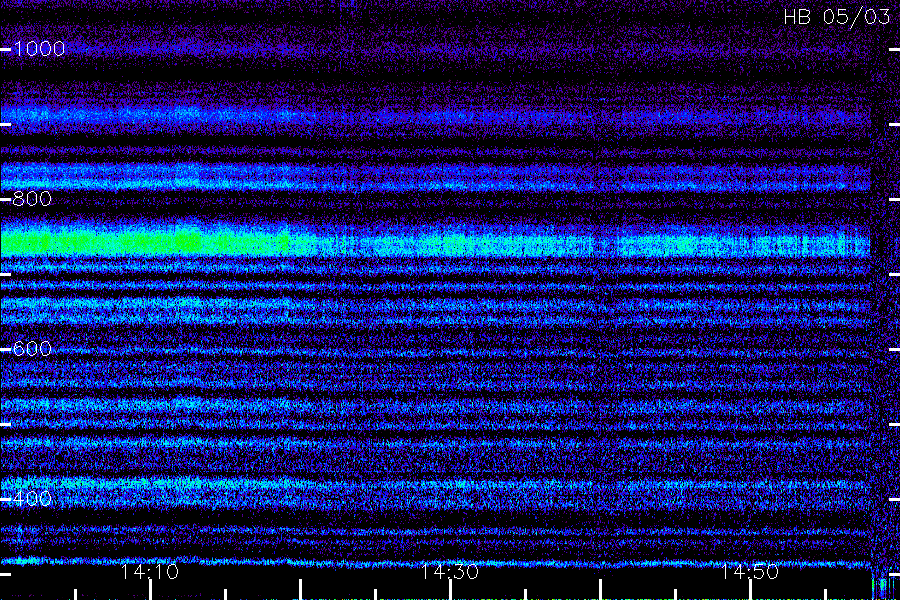Click the 14:10 time axis label
The width and height of the screenshot is (900, 600).
[150, 572]
